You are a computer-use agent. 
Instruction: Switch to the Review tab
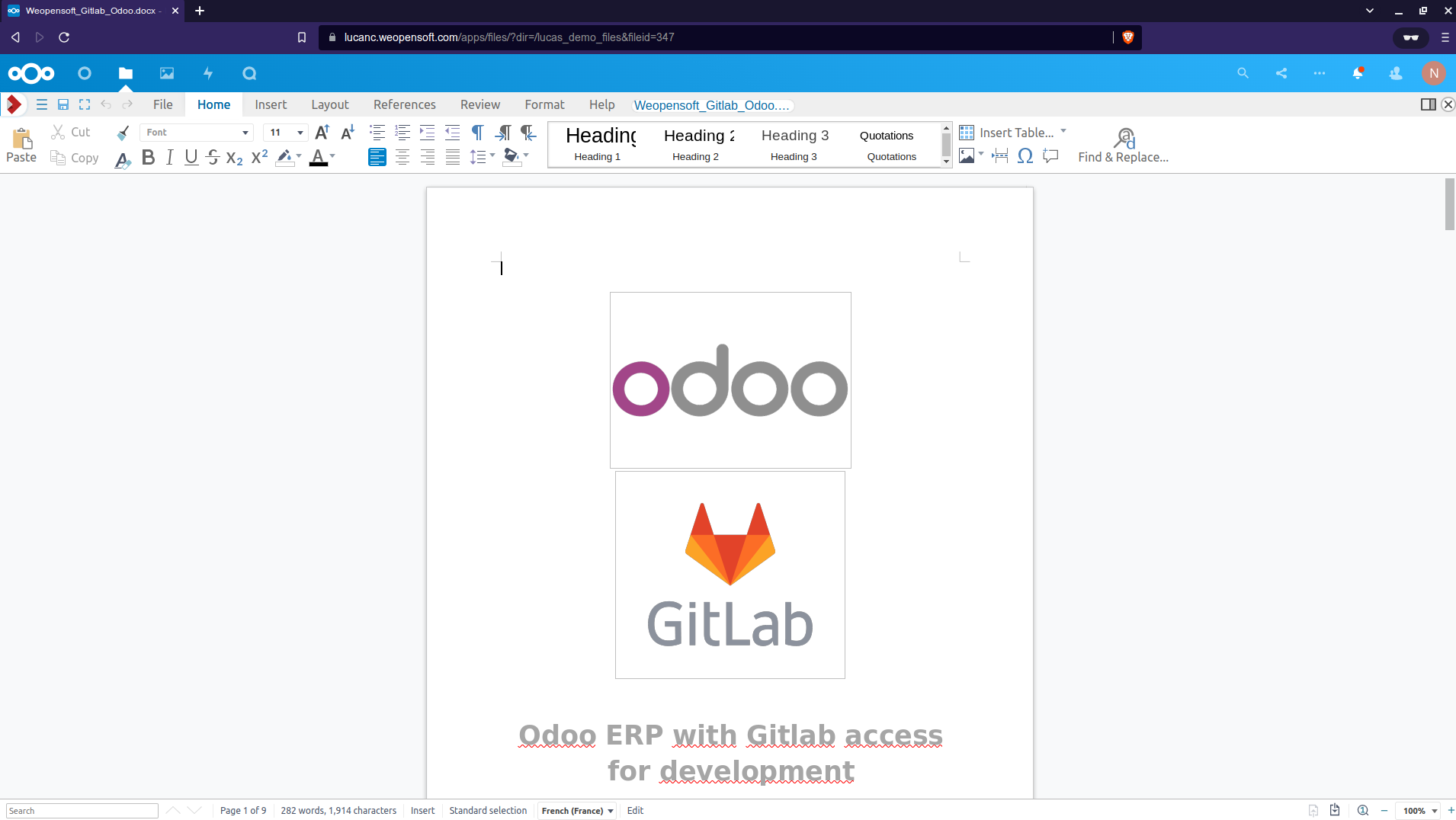480,104
